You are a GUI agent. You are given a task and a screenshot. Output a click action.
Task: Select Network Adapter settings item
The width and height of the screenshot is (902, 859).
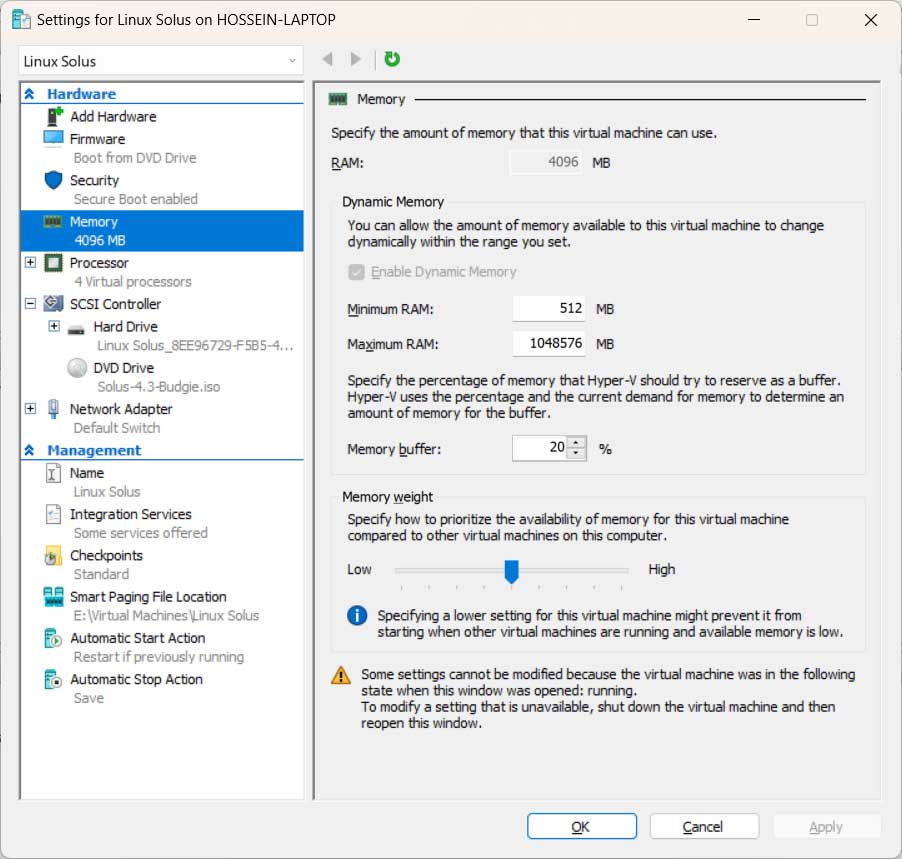tap(162, 418)
